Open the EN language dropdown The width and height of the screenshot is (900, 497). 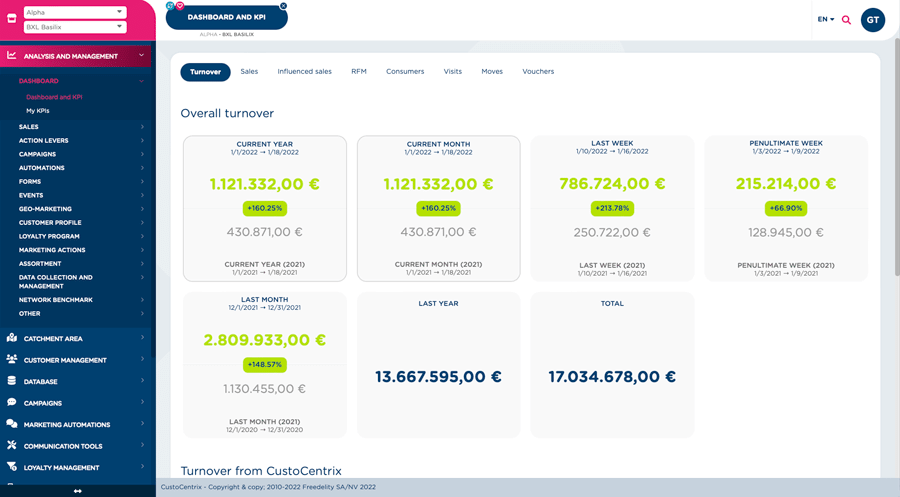pos(825,20)
